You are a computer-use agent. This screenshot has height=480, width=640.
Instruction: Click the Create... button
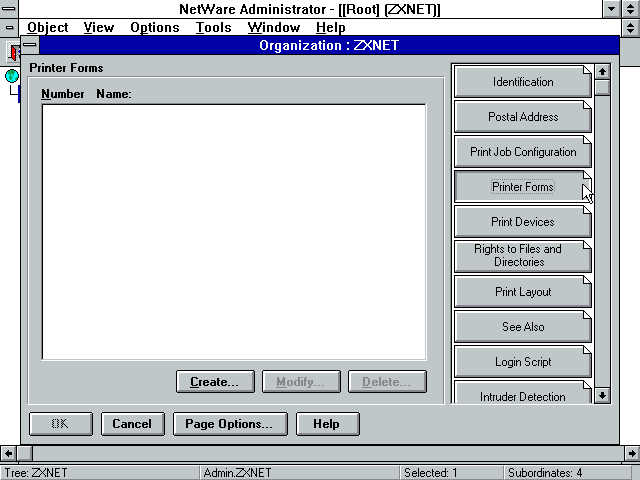click(x=215, y=382)
